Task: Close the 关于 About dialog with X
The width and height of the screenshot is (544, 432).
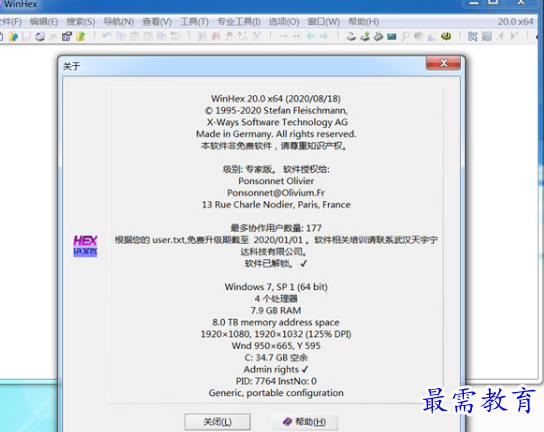Action: click(x=443, y=63)
